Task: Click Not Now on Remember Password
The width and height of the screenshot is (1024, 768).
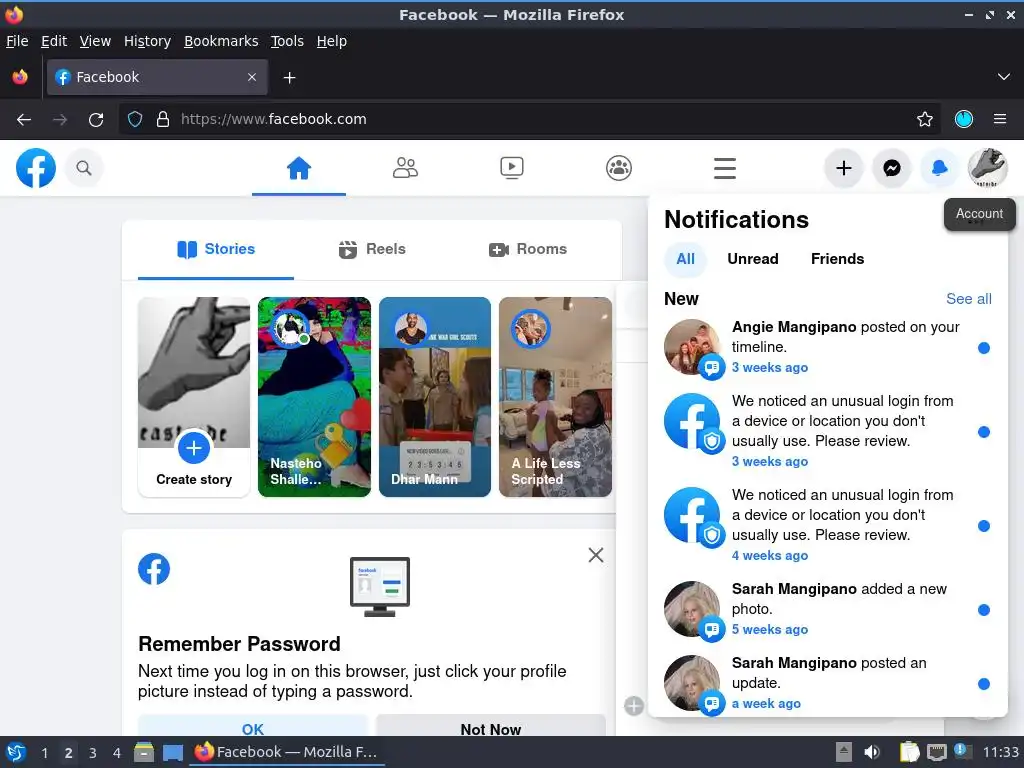Action: tap(490, 726)
